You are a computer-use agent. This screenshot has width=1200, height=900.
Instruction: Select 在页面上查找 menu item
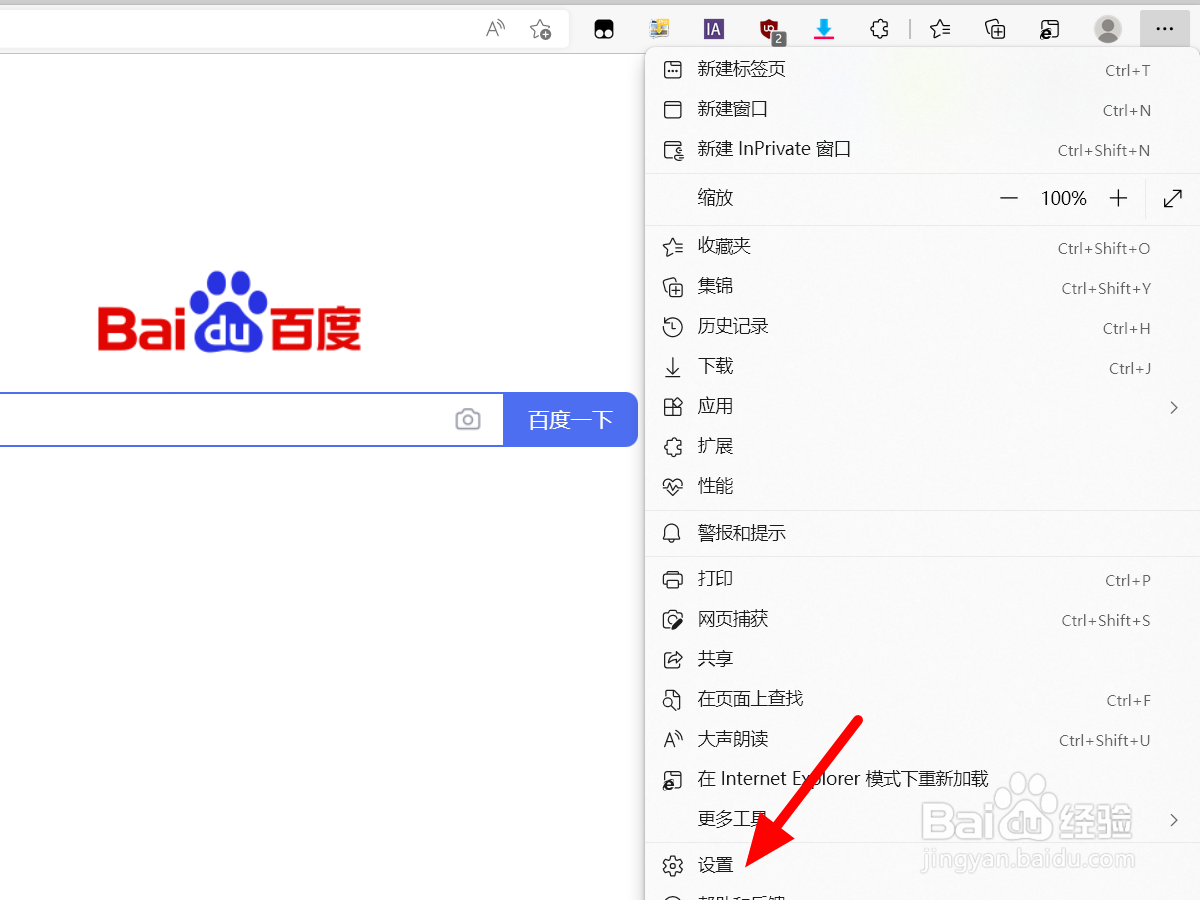tap(922, 699)
